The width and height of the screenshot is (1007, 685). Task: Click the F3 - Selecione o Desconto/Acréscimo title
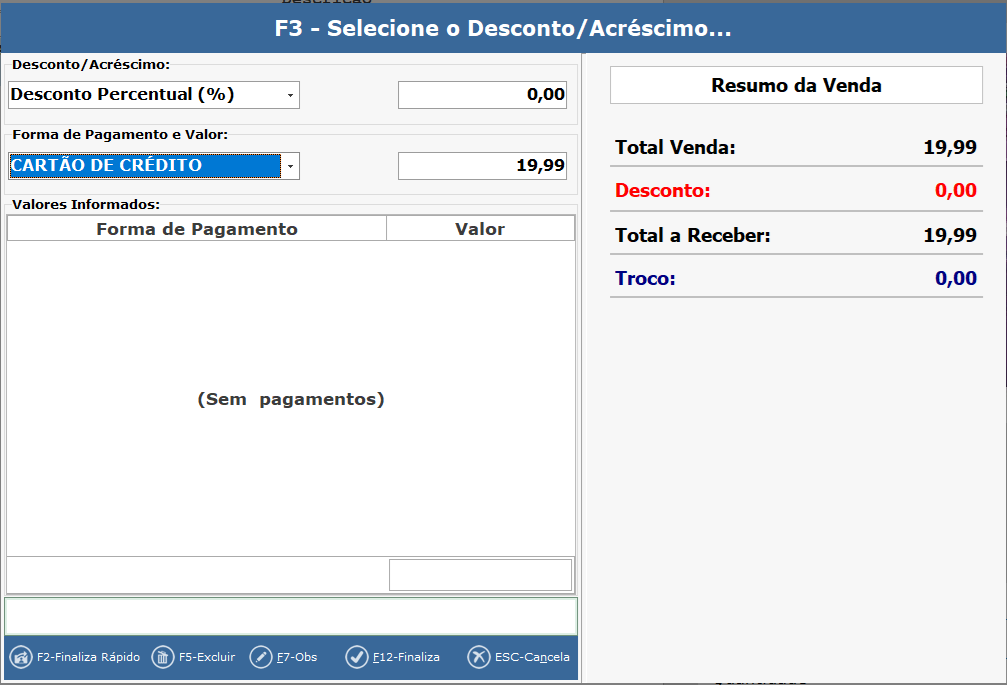[503, 28]
